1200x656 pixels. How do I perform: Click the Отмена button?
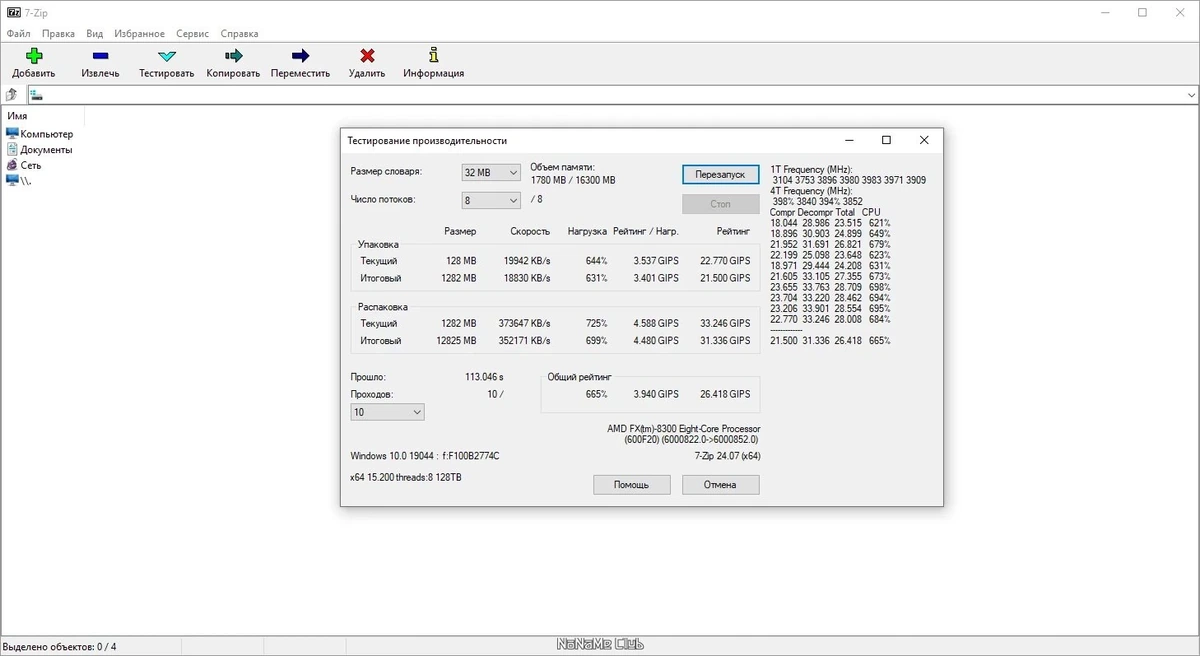[720, 484]
